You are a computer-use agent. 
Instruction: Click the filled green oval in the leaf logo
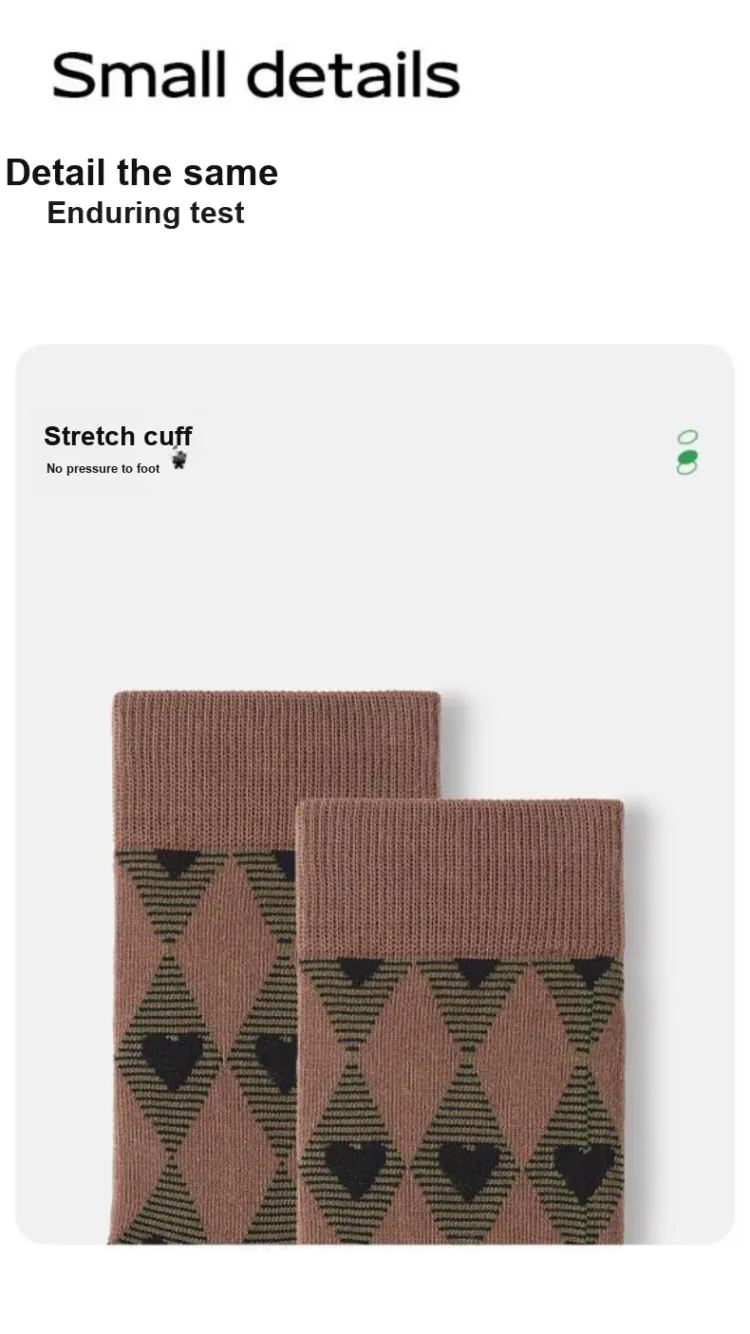click(687, 457)
